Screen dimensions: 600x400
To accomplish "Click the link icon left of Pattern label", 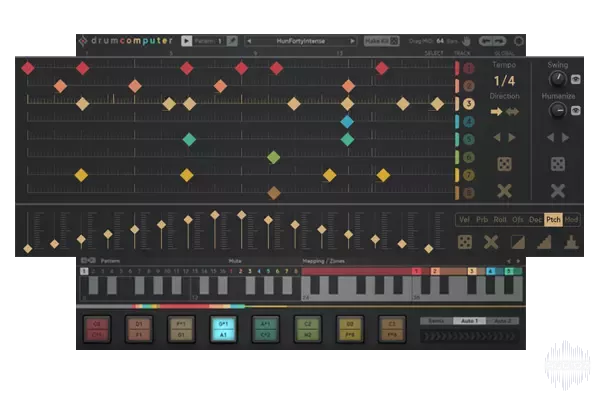I will pyautogui.click(x=88, y=261).
